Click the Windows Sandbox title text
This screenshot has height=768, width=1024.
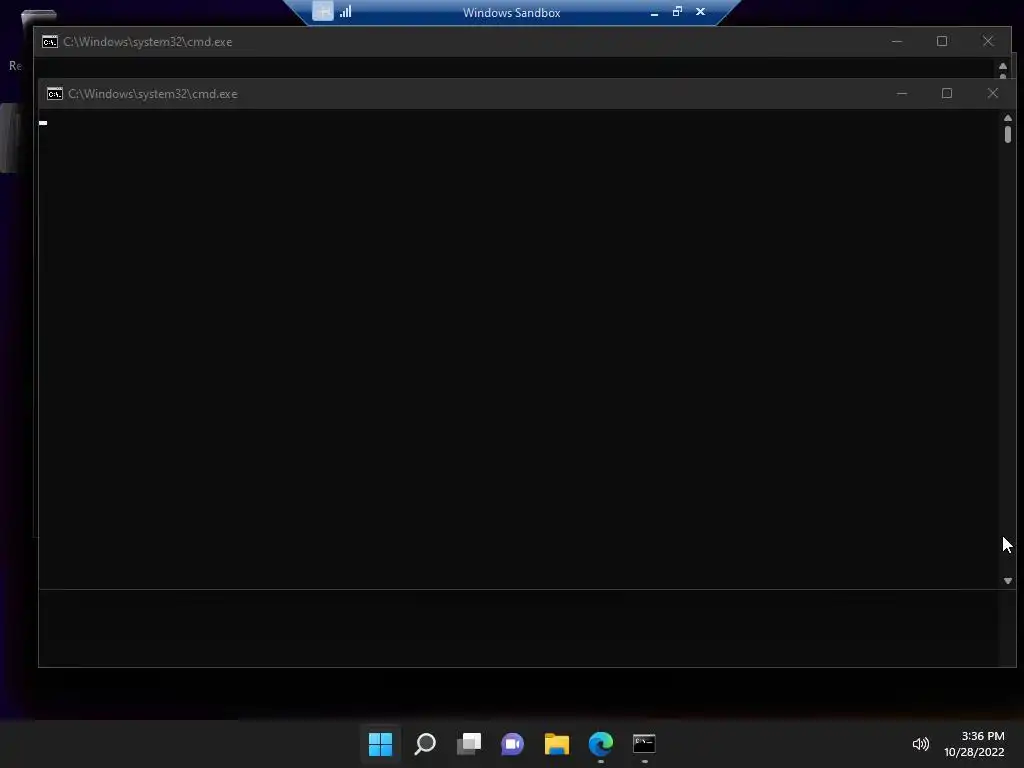pos(511,12)
